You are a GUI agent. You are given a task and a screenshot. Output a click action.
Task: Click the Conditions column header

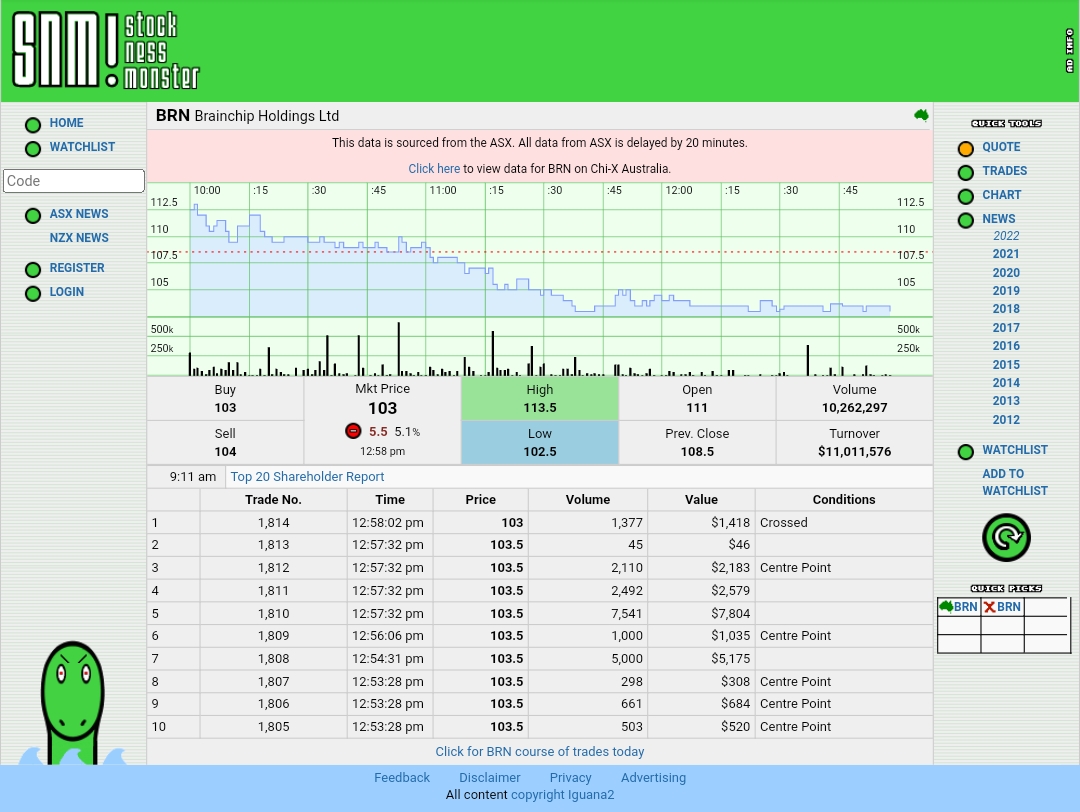(x=844, y=499)
